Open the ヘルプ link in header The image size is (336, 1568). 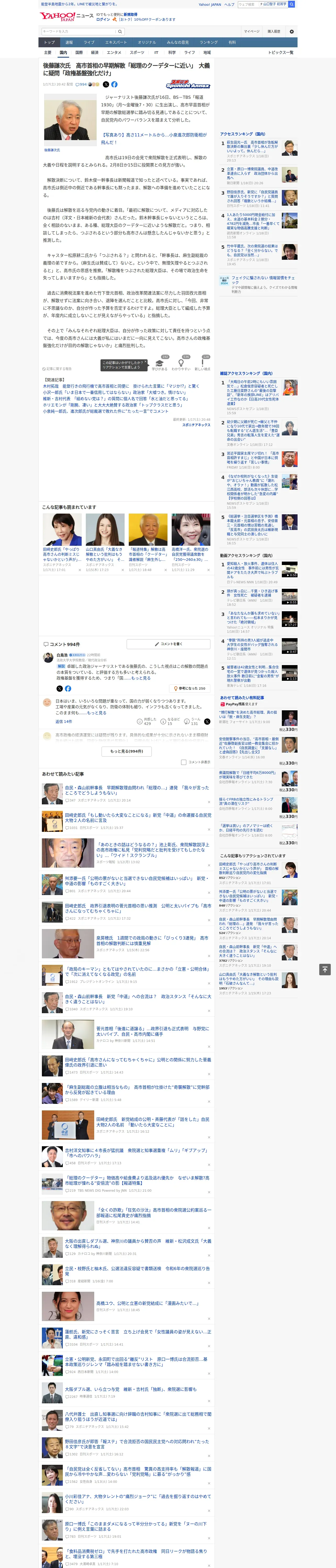point(229,4)
